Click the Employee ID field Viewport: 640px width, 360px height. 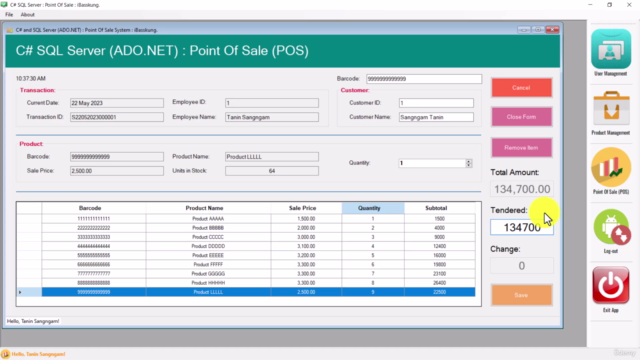271,103
